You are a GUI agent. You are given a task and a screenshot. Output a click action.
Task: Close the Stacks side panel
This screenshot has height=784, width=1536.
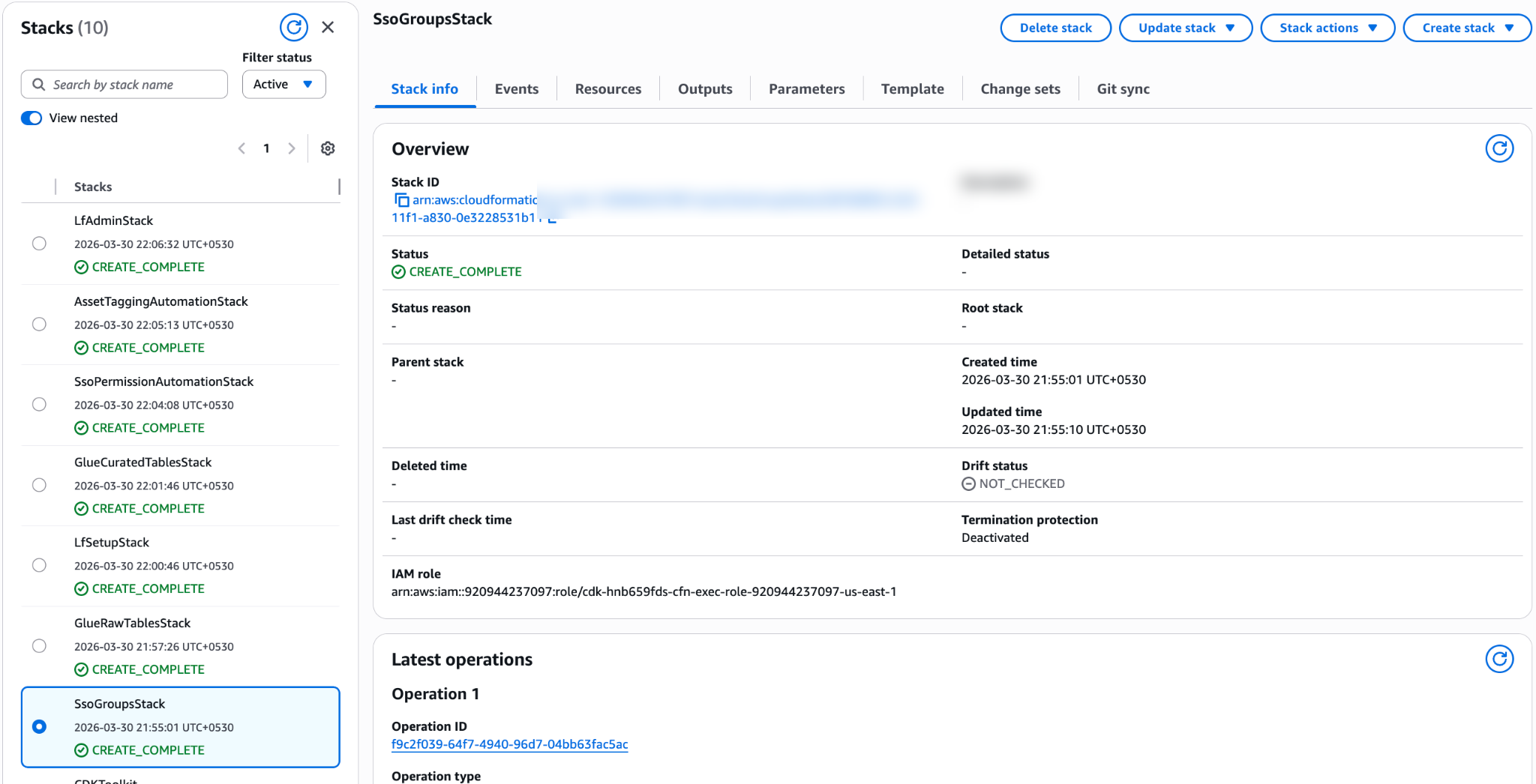pos(328,28)
